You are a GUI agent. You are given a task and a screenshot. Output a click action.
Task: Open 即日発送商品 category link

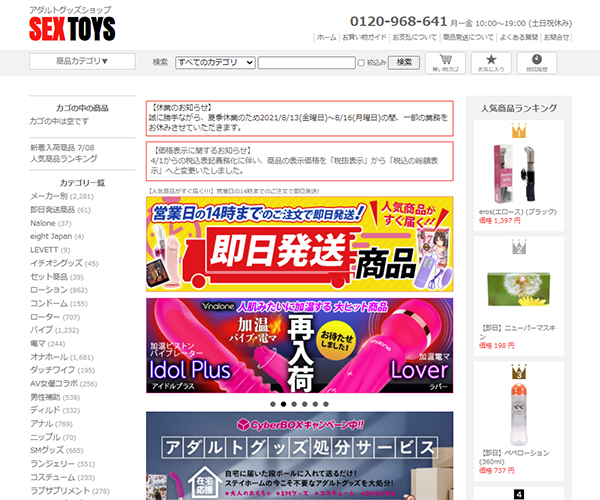[52, 210]
